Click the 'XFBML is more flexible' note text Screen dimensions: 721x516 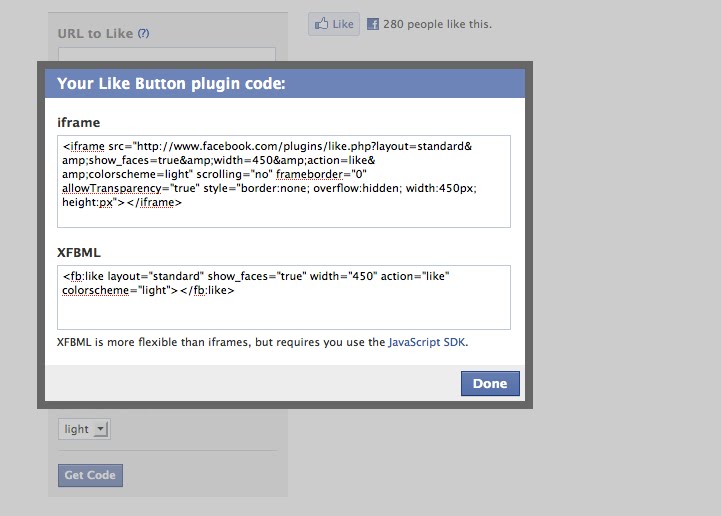pos(220,342)
